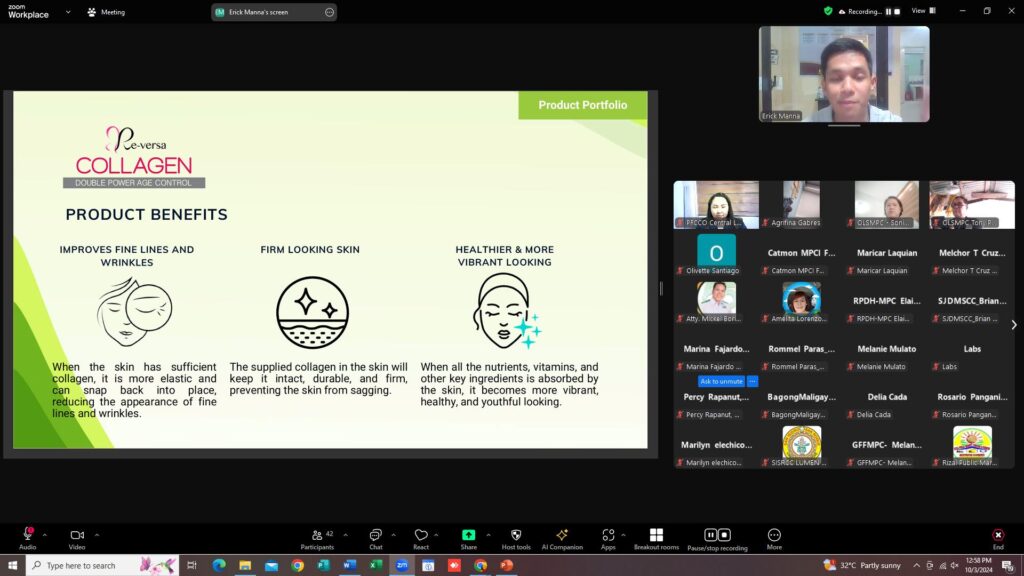Open share options ellipsis on Erick Manna's screen
1024x576 pixels.
[x=329, y=12]
